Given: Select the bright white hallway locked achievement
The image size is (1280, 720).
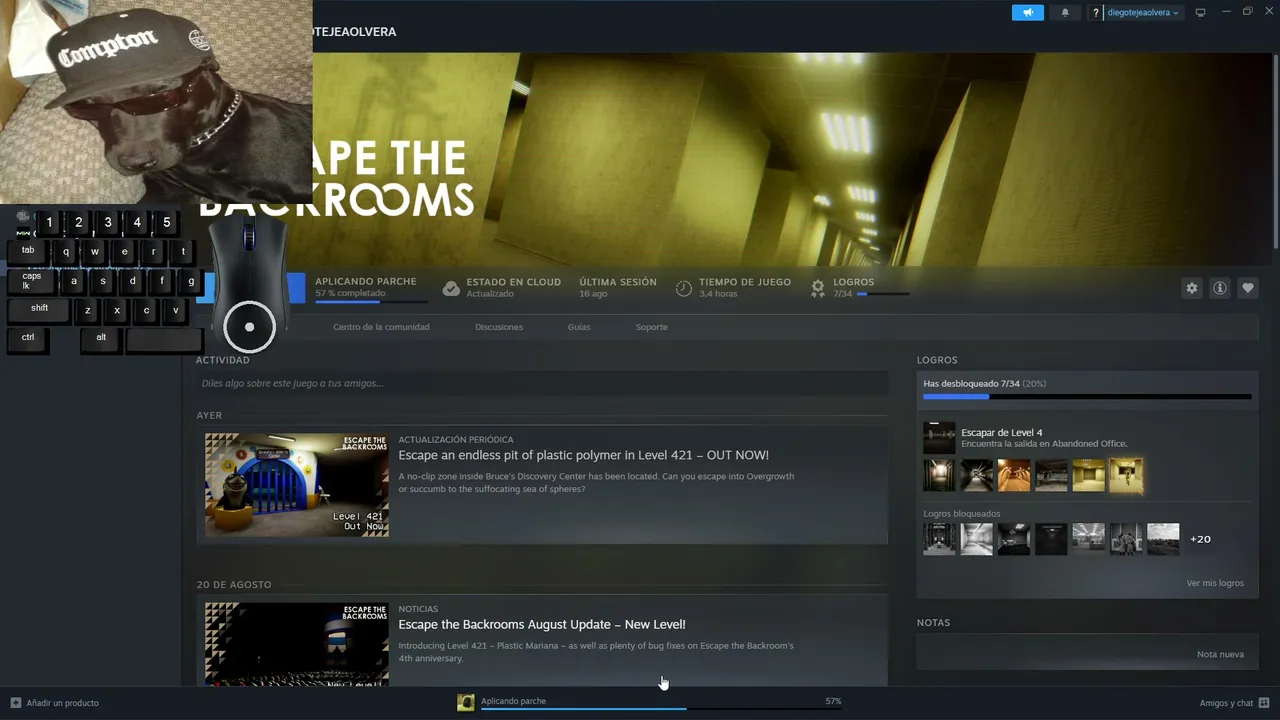Looking at the screenshot, I should (x=977, y=539).
